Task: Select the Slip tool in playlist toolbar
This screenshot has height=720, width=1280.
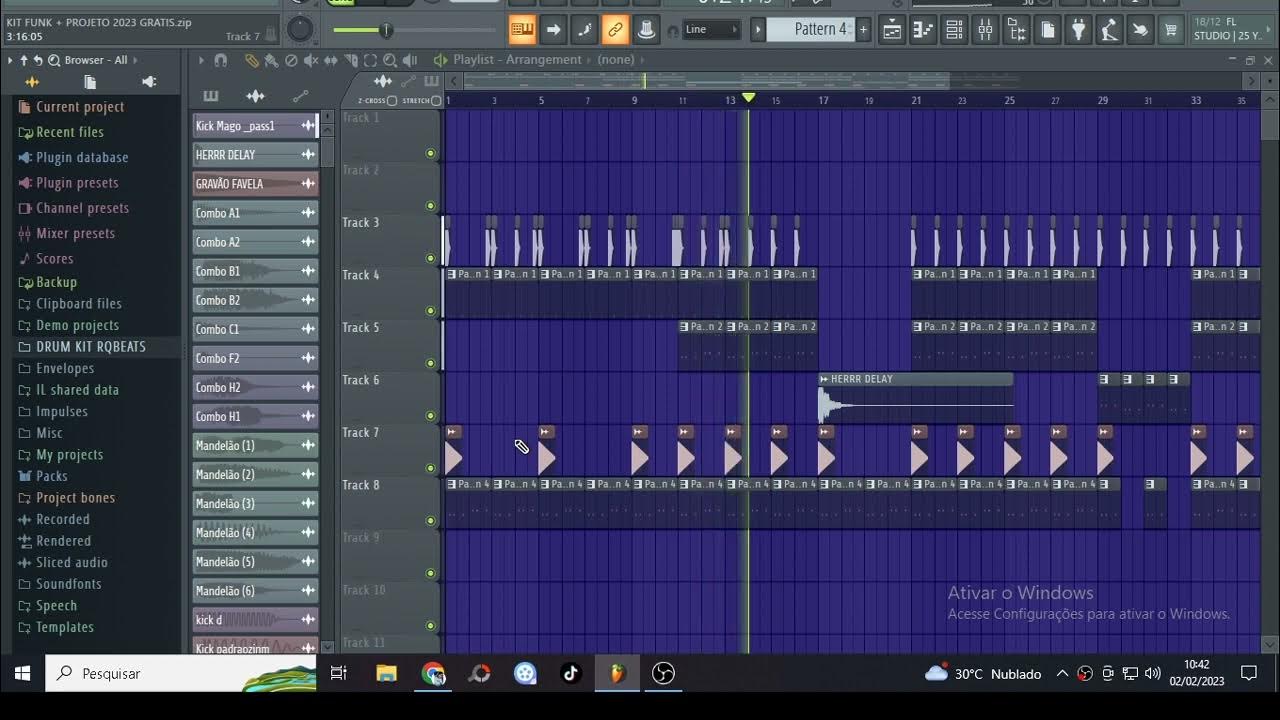Action: 331,61
